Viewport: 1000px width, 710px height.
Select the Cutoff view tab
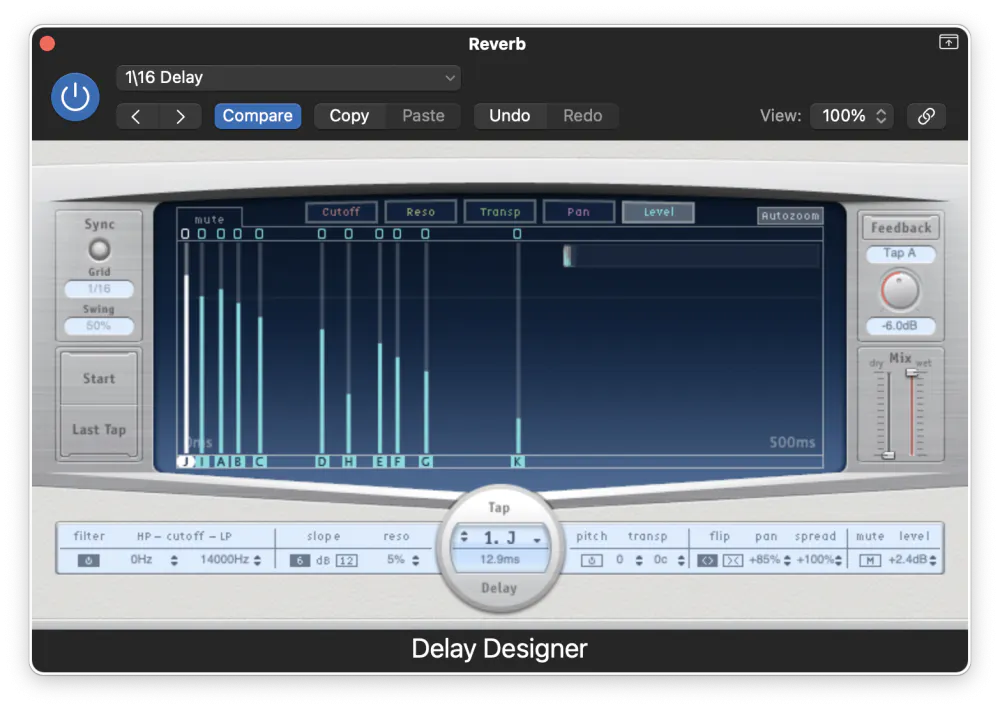341,212
